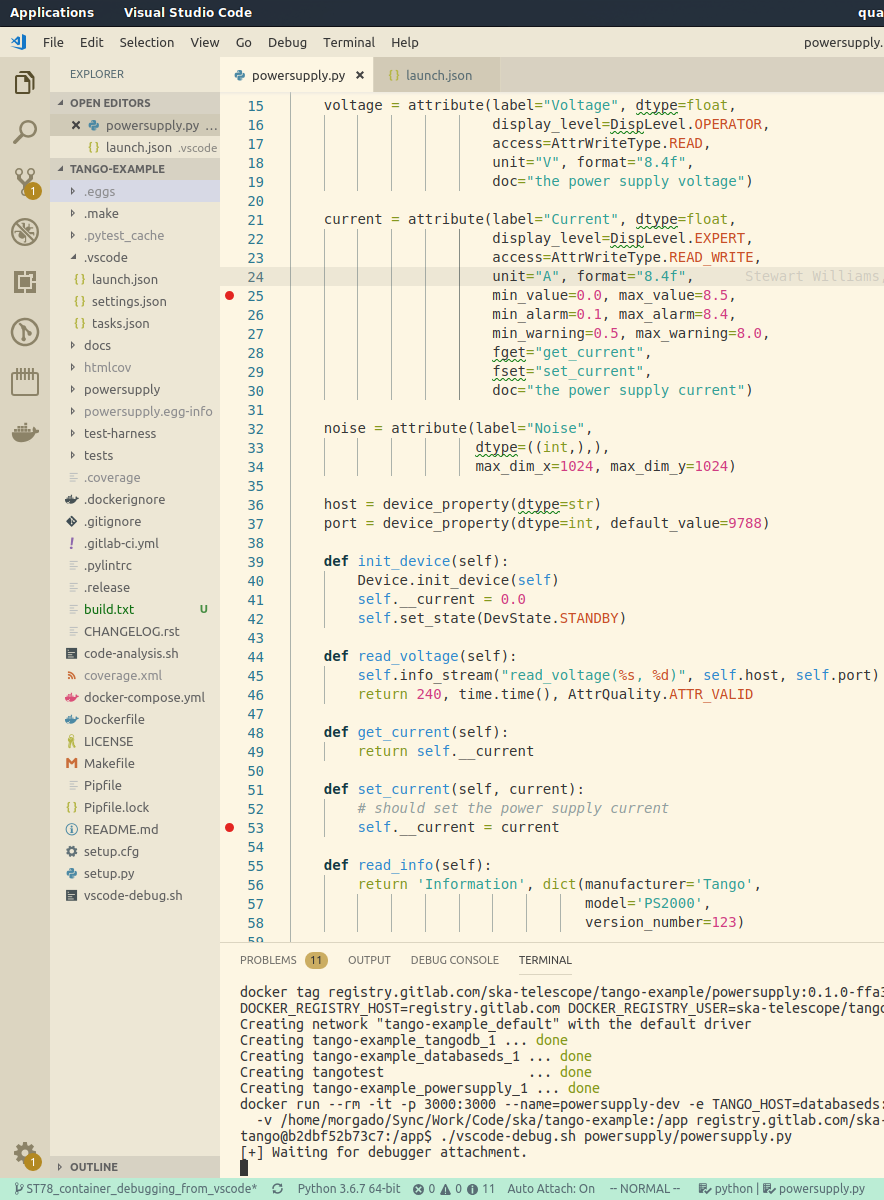
Task: Collapse the TANGO-EXAMPLE section
Action: click(135, 169)
